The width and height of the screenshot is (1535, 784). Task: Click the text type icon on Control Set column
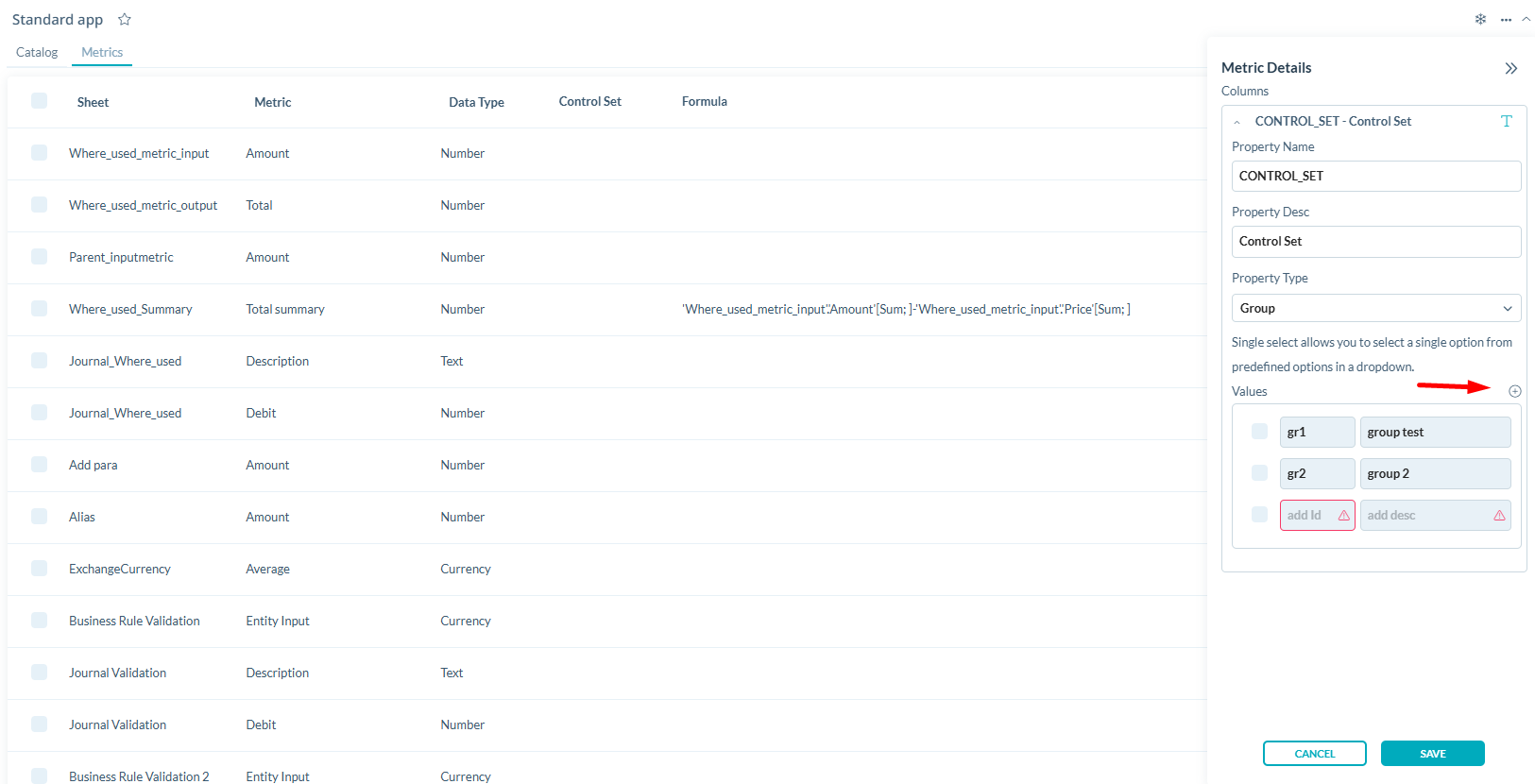1506,121
